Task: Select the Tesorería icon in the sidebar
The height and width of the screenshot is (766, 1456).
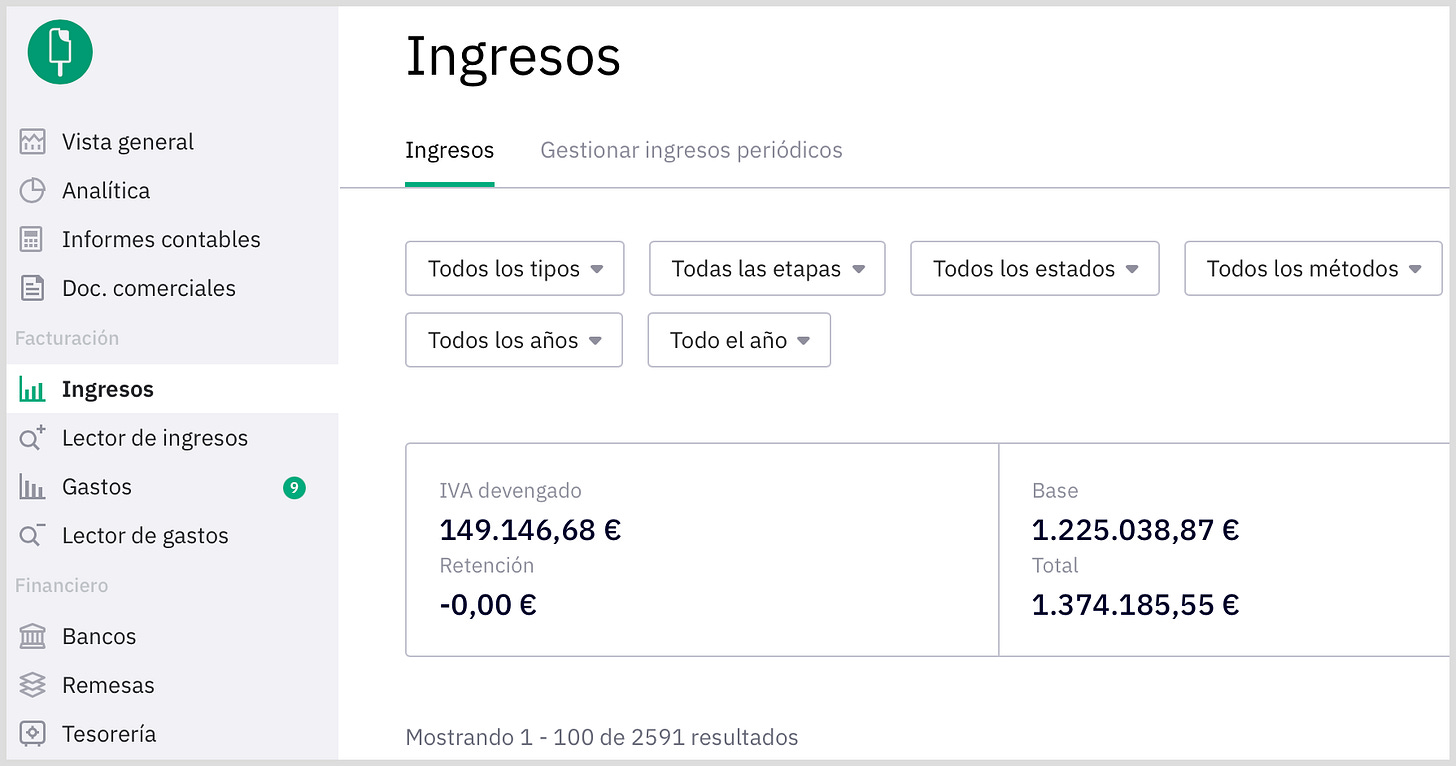Action: pyautogui.click(x=33, y=733)
